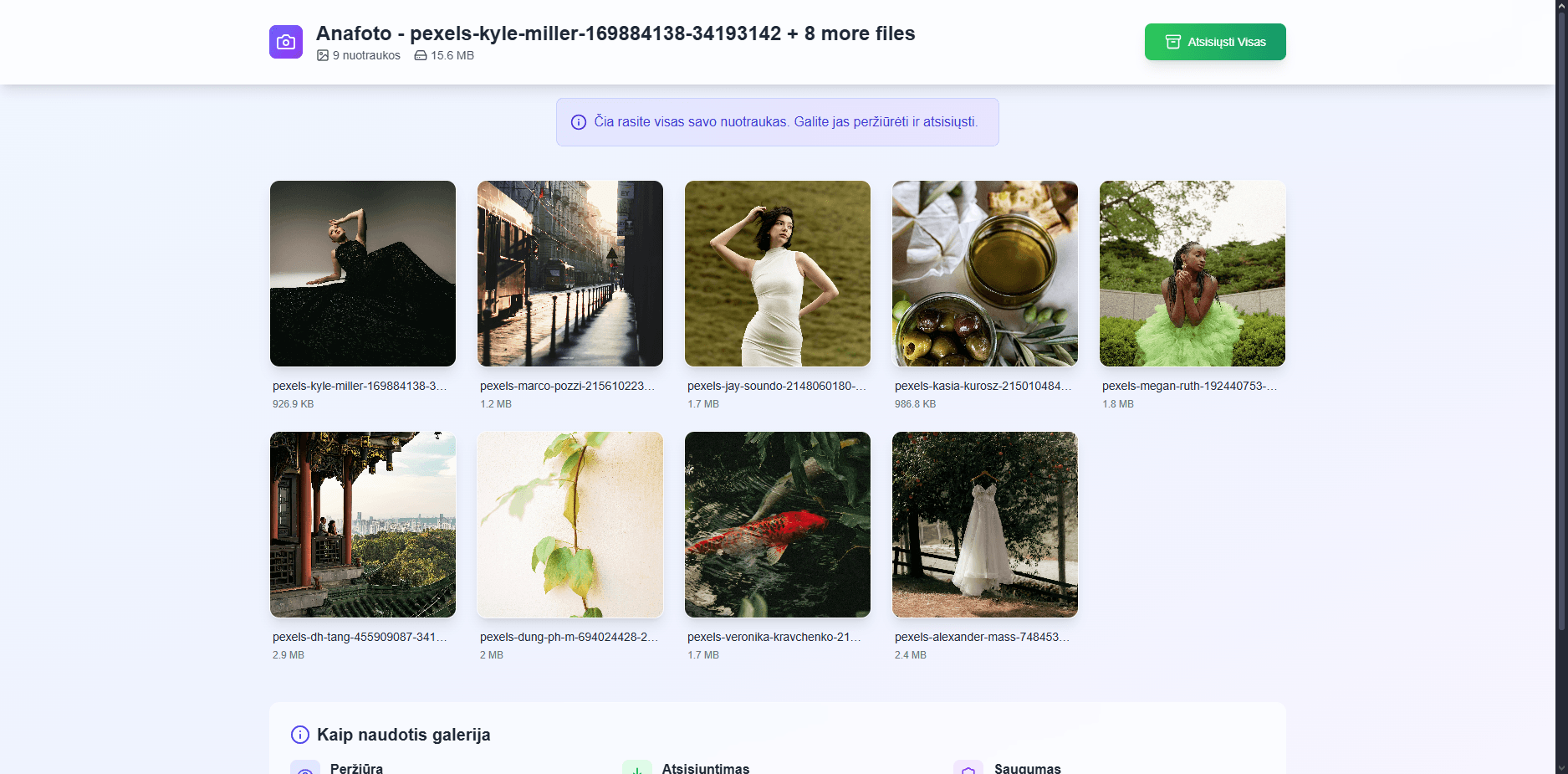1568x774 pixels.
Task: Open the red koi fish photo
Action: tap(777, 525)
